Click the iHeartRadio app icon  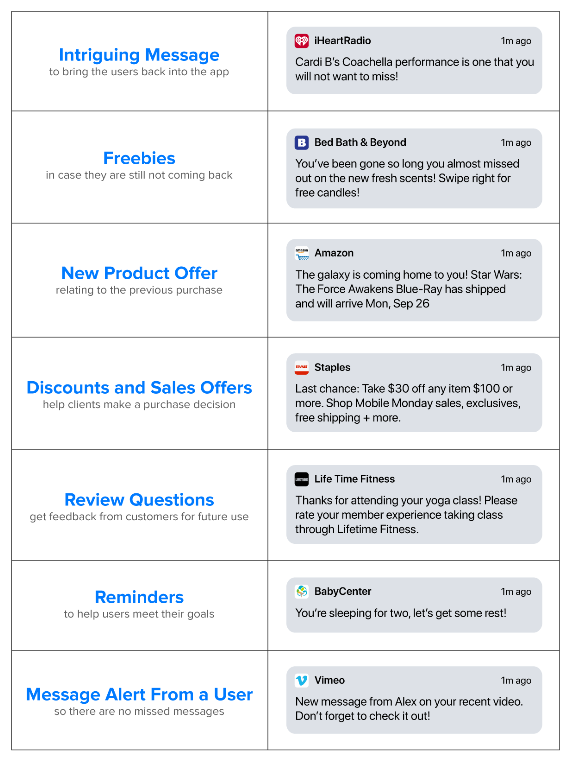tap(302, 41)
